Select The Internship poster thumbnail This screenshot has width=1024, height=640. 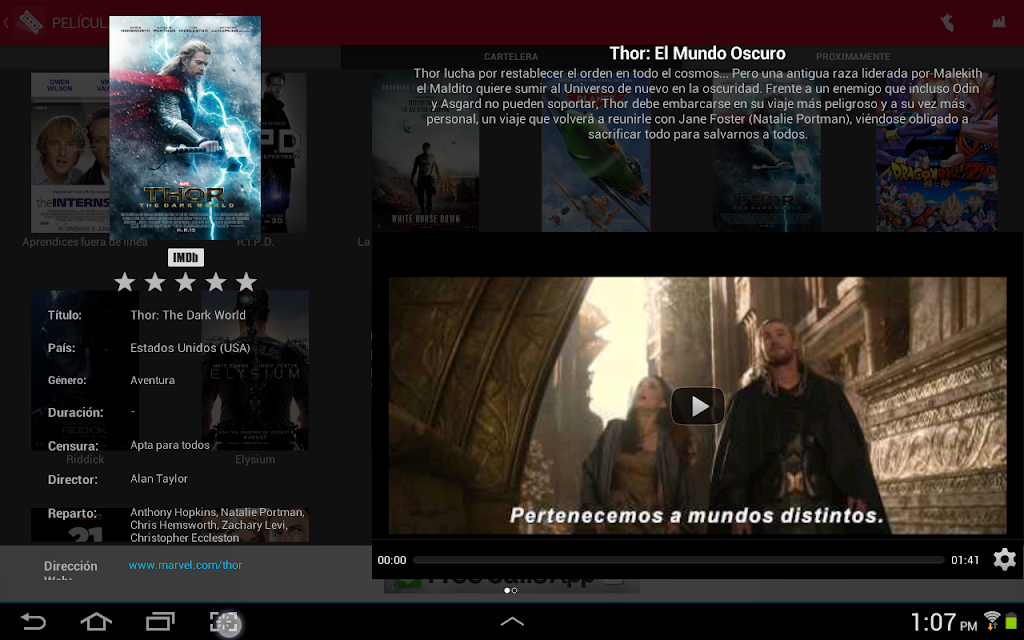tap(70, 152)
